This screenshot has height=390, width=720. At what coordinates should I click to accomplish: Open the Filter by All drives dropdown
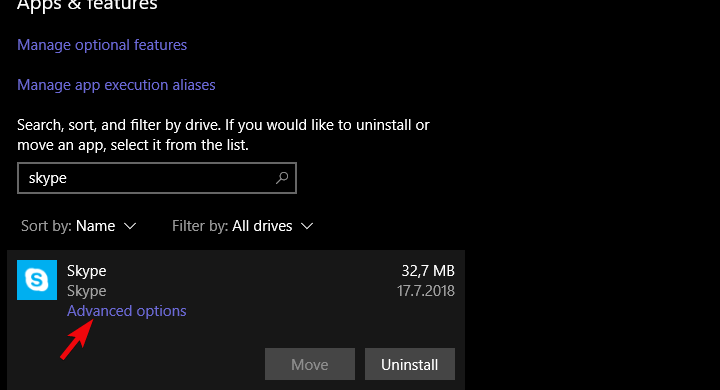pyautogui.click(x=242, y=226)
